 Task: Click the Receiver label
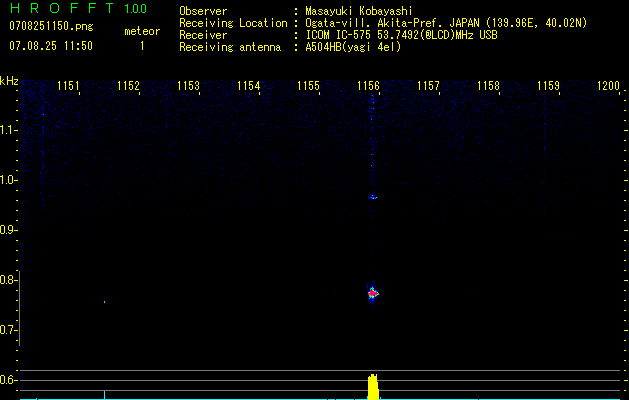pos(203,35)
